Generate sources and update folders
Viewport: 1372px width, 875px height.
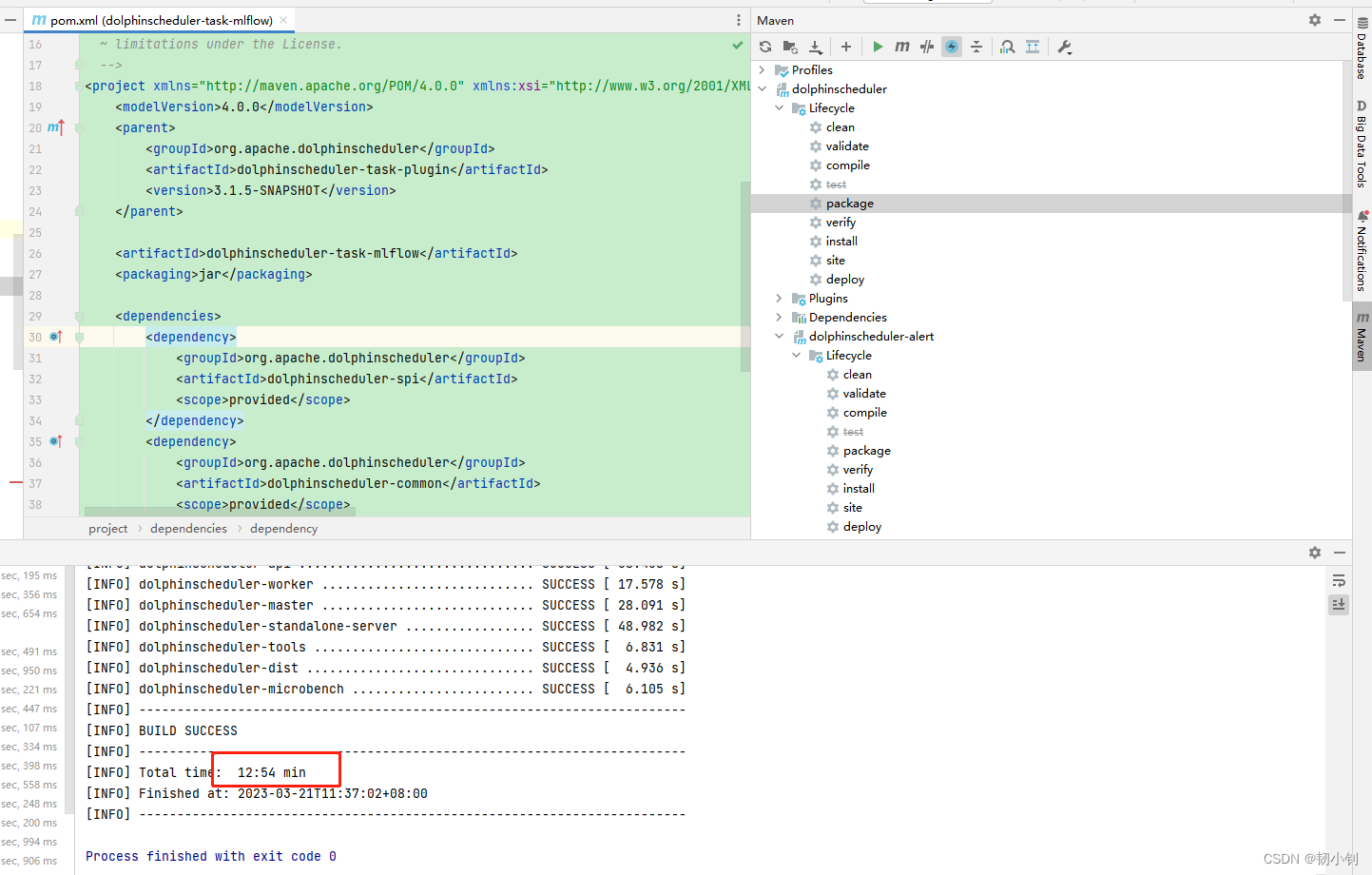(x=789, y=46)
